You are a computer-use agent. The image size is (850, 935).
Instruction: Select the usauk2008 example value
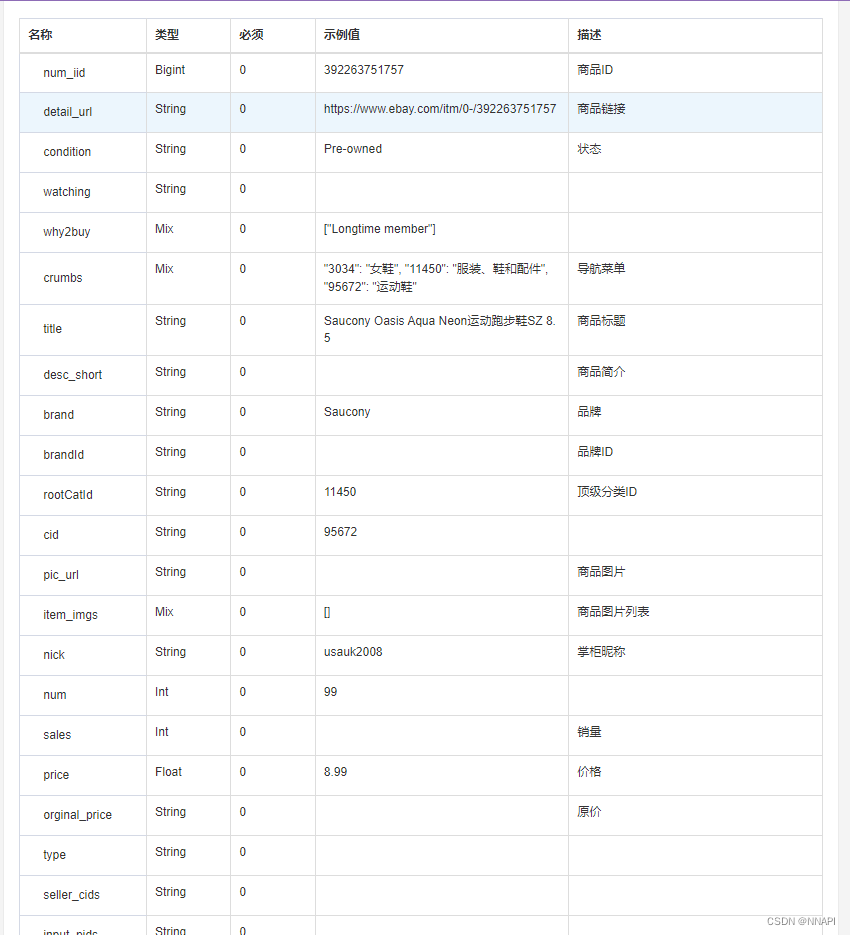click(x=353, y=651)
